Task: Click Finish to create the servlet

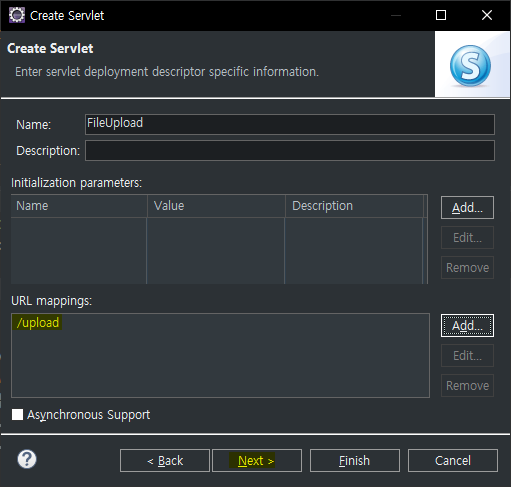Action: [x=355, y=461]
